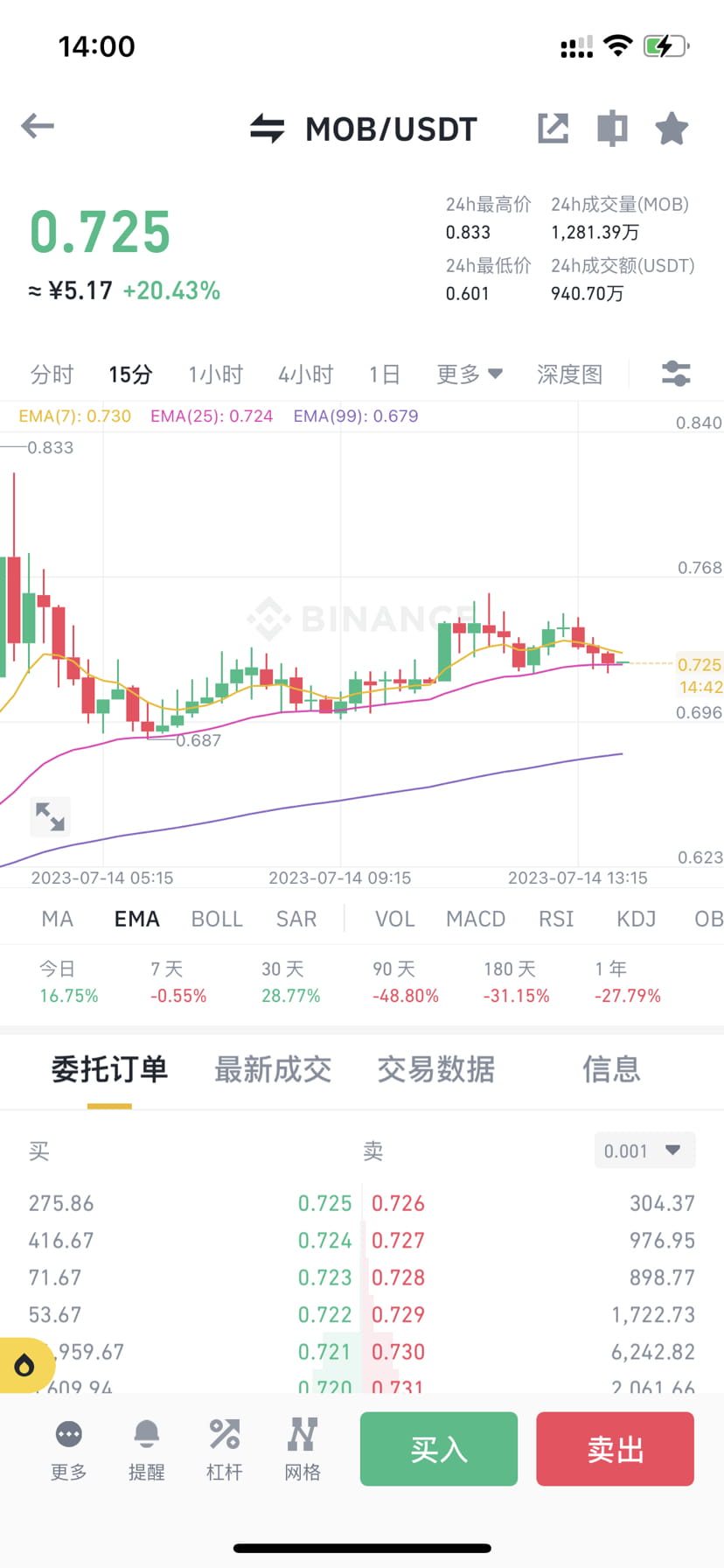Viewport: 724px width, 1568px height.
Task: Tap the 今日 16.75% performance value
Action: 68,996
